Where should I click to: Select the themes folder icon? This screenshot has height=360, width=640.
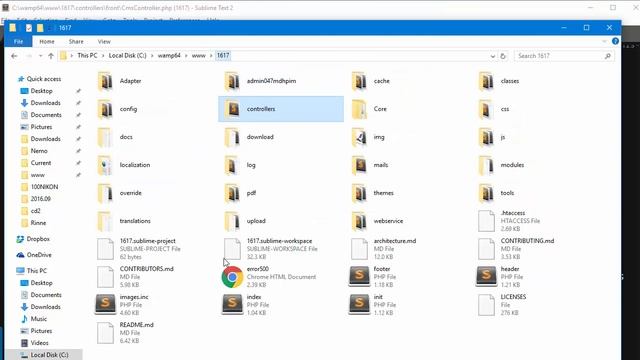359,193
